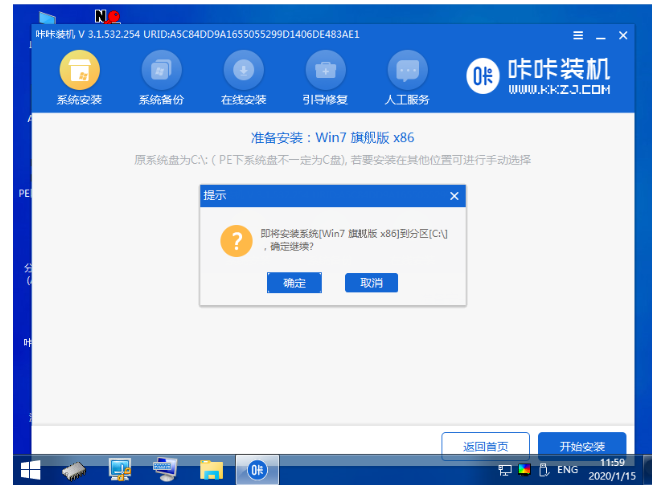Click the network computer taskbar icon
Screen dimensions: 652x495
coord(120,470)
